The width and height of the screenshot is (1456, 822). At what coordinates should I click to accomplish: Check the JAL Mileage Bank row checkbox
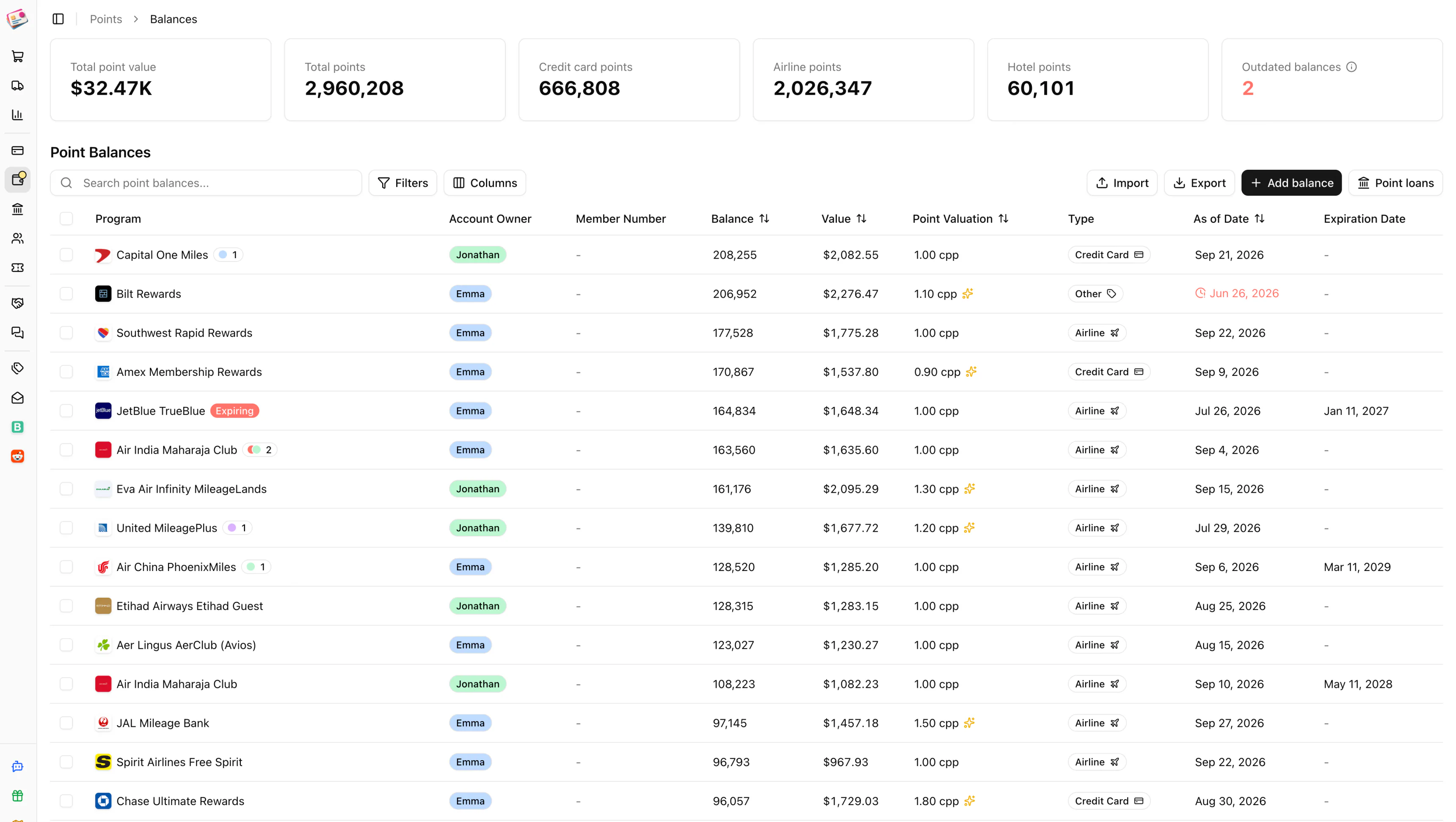66,723
